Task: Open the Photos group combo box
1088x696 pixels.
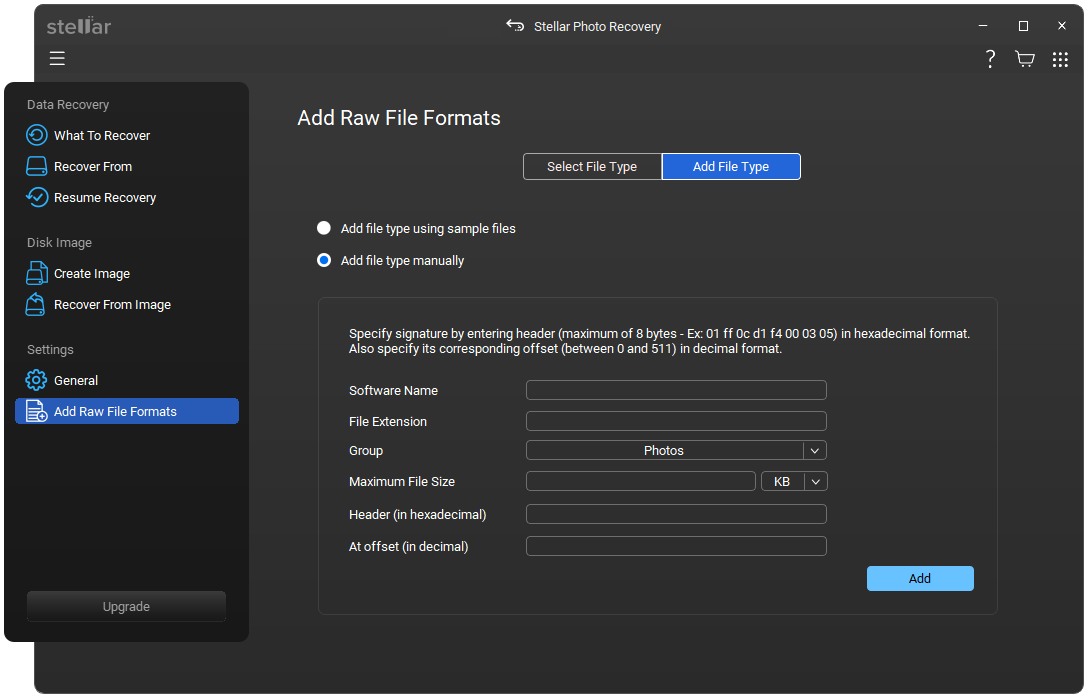Action: pos(676,450)
